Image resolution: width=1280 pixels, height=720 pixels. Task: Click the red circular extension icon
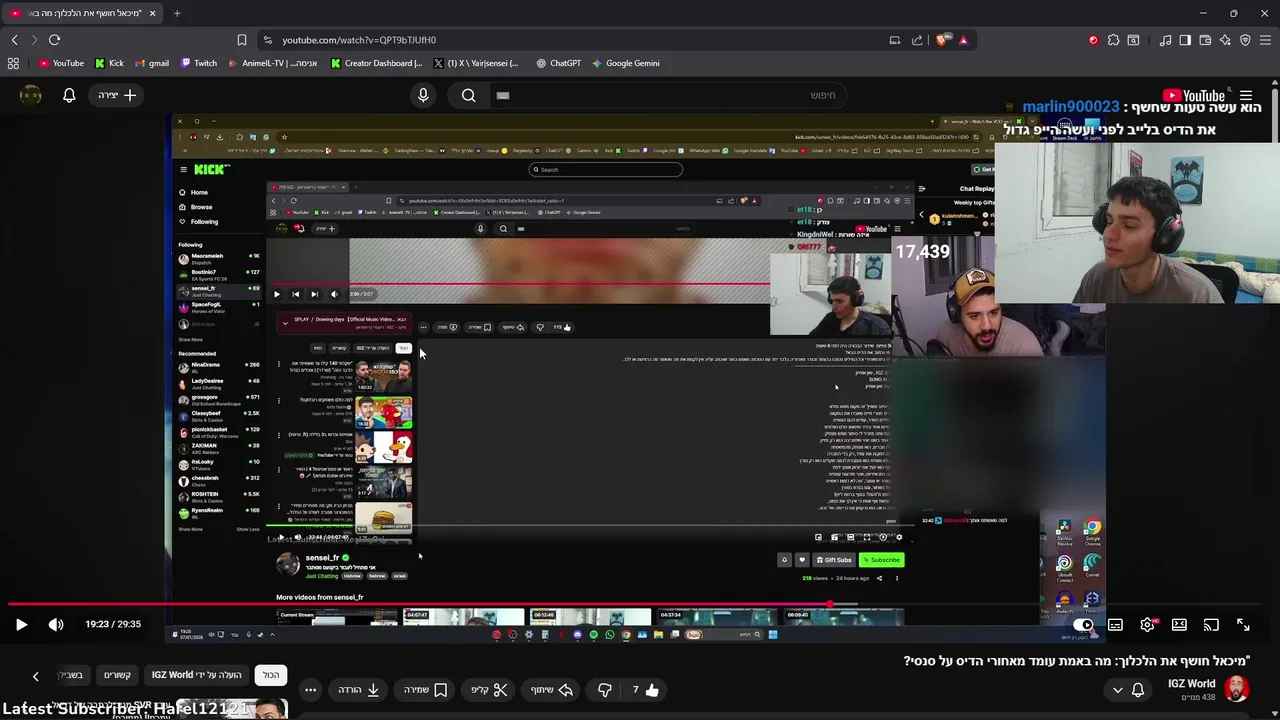[x=1093, y=40]
